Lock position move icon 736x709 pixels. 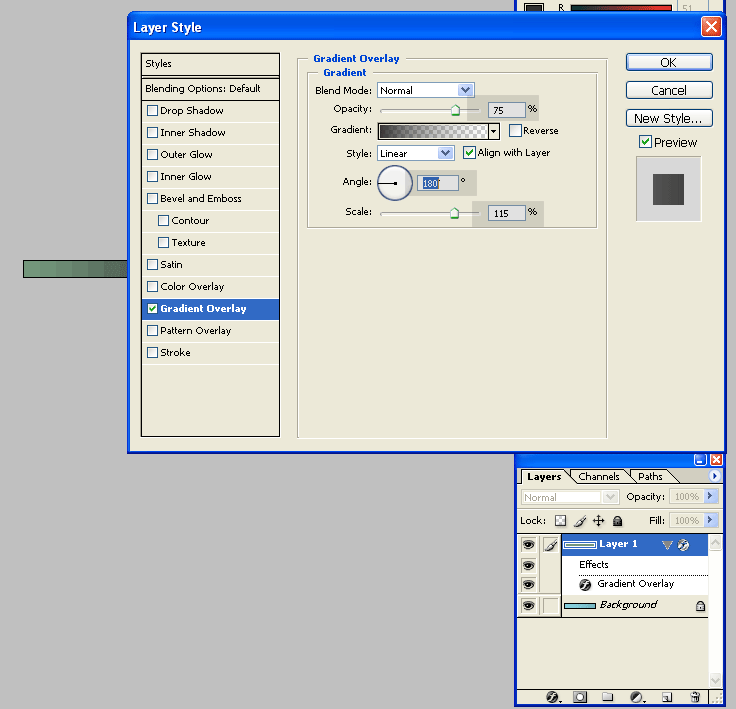[x=598, y=521]
